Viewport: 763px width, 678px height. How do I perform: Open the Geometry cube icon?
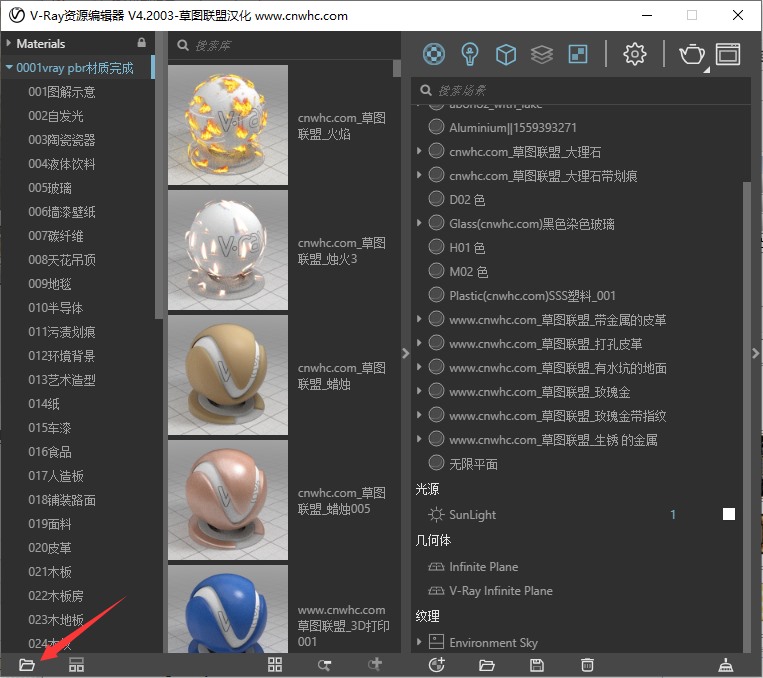(506, 55)
